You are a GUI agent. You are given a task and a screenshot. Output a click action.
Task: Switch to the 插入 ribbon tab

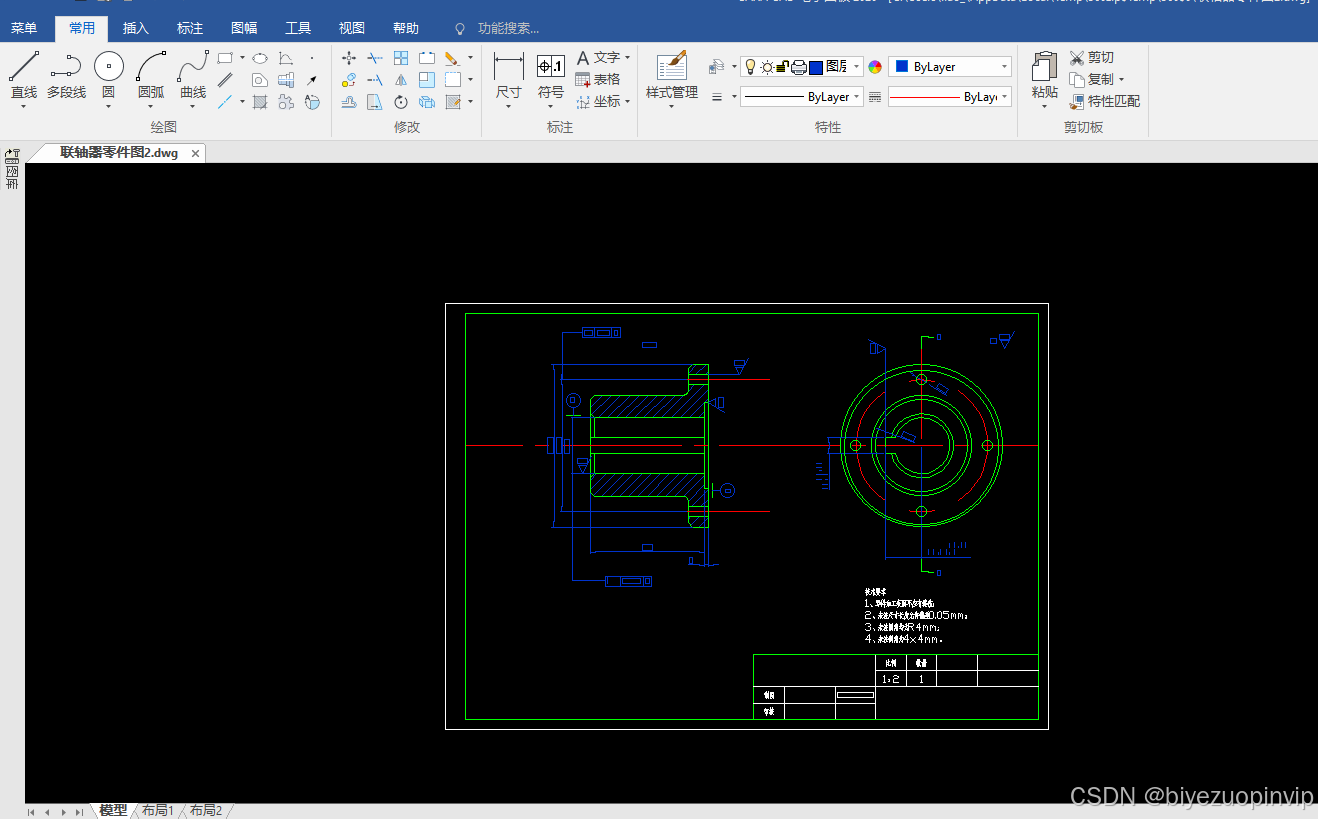point(136,28)
